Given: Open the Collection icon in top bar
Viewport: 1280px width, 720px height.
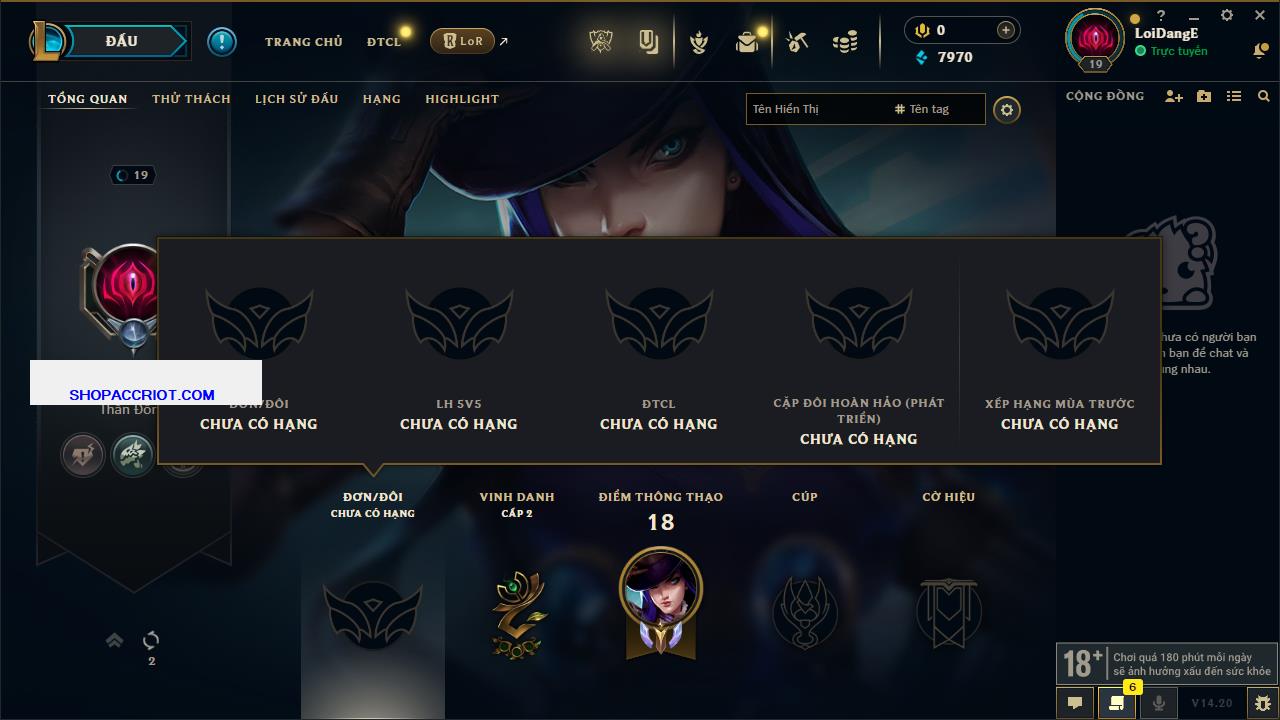Looking at the screenshot, I should [649, 42].
